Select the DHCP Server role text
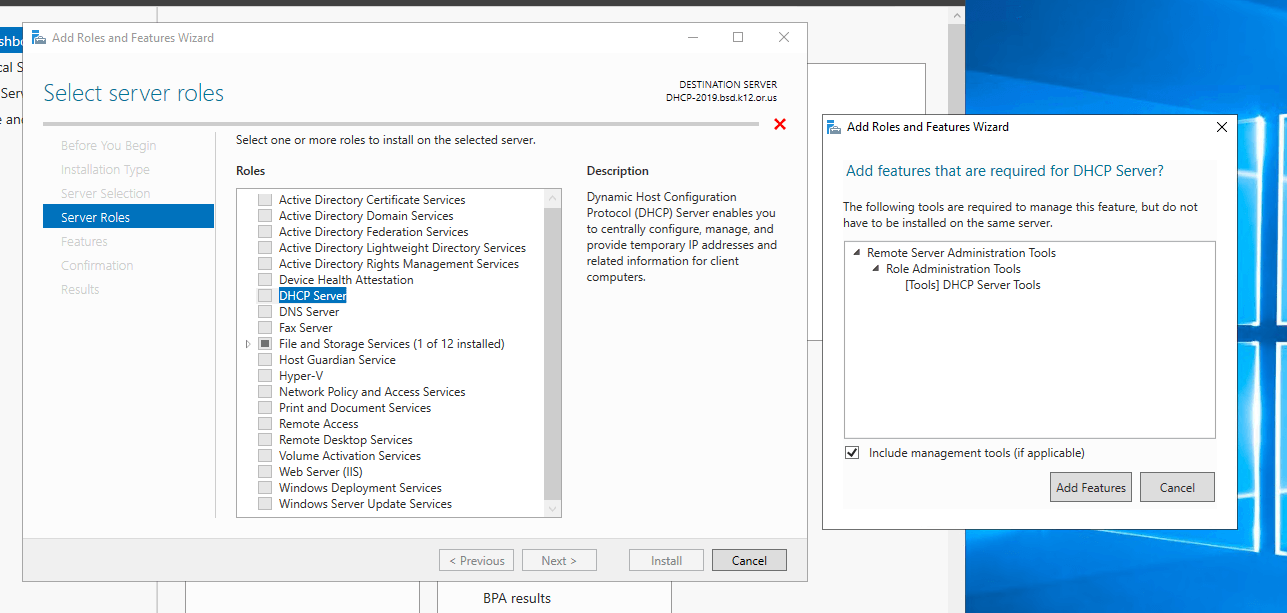1287x613 pixels. [312, 296]
